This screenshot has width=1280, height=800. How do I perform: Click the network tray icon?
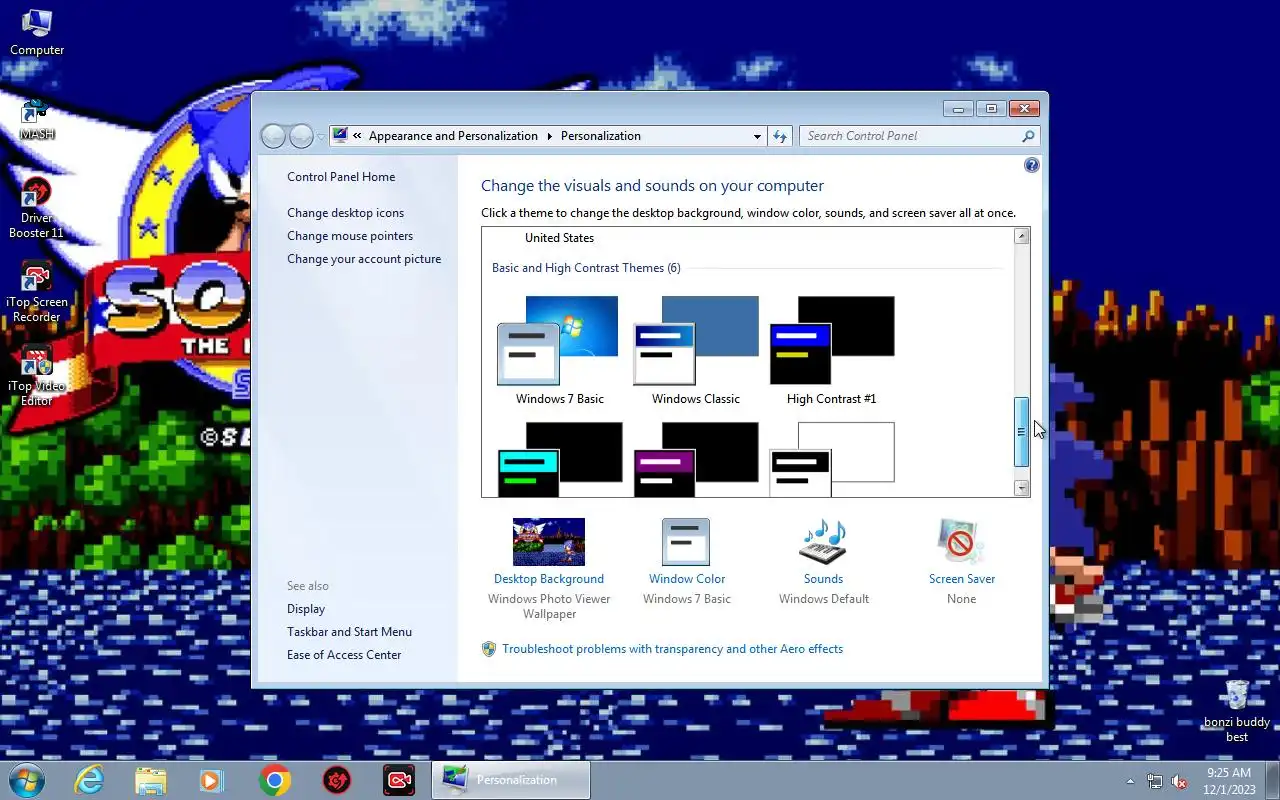(1155, 781)
